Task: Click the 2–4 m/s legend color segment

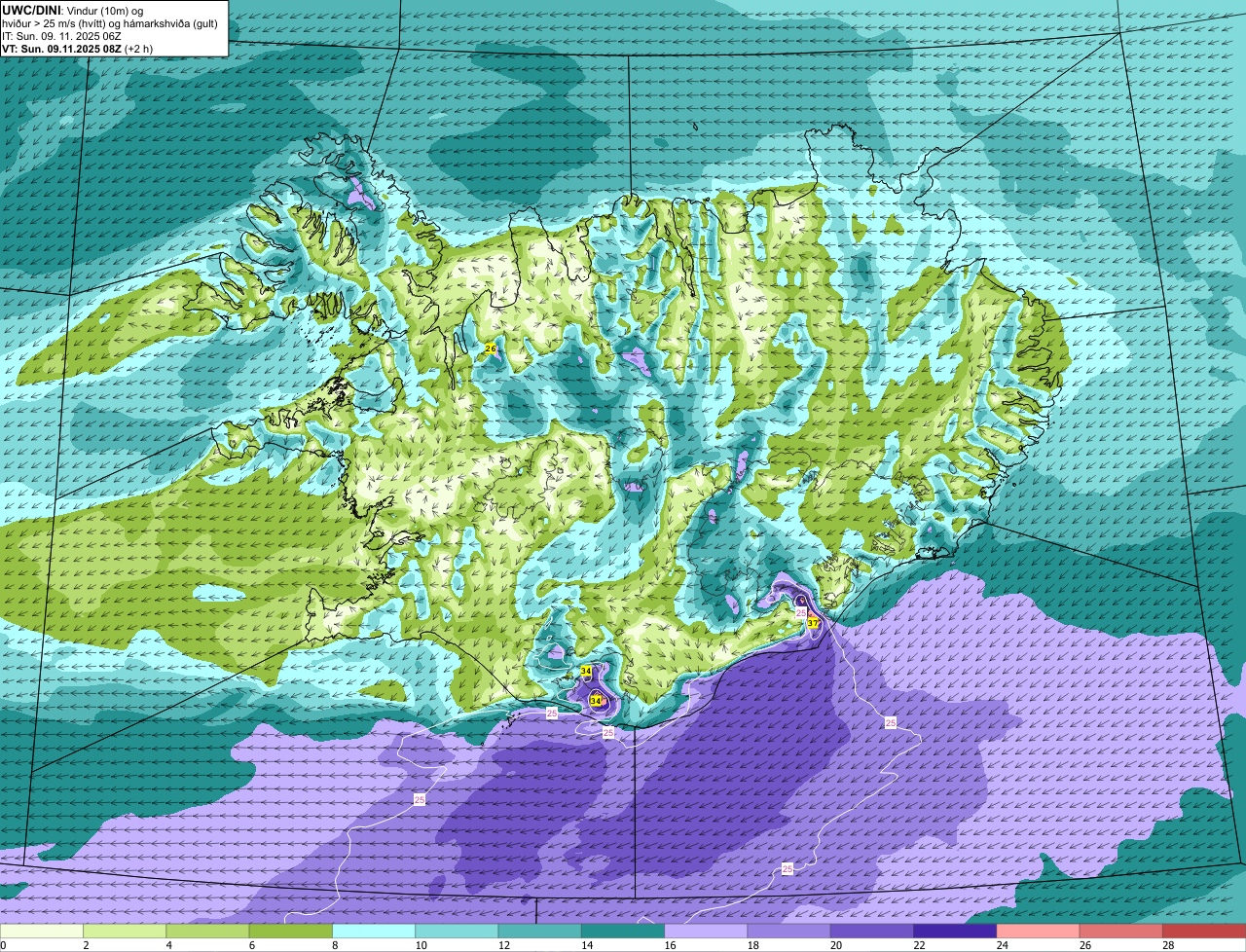Action: 125,931
